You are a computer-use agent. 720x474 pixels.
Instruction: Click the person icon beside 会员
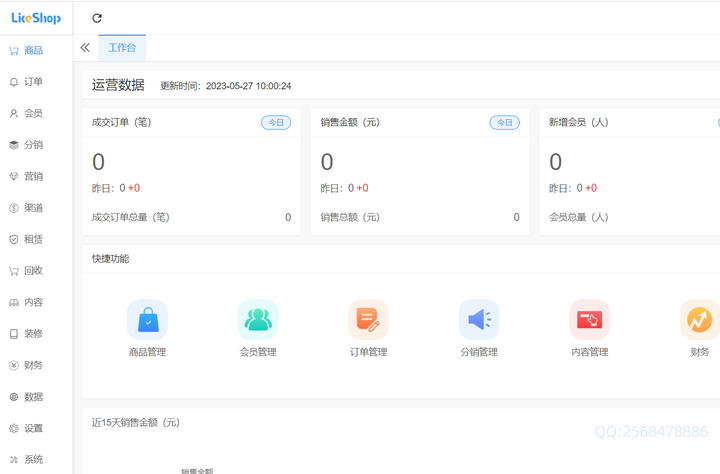pyautogui.click(x=14, y=113)
